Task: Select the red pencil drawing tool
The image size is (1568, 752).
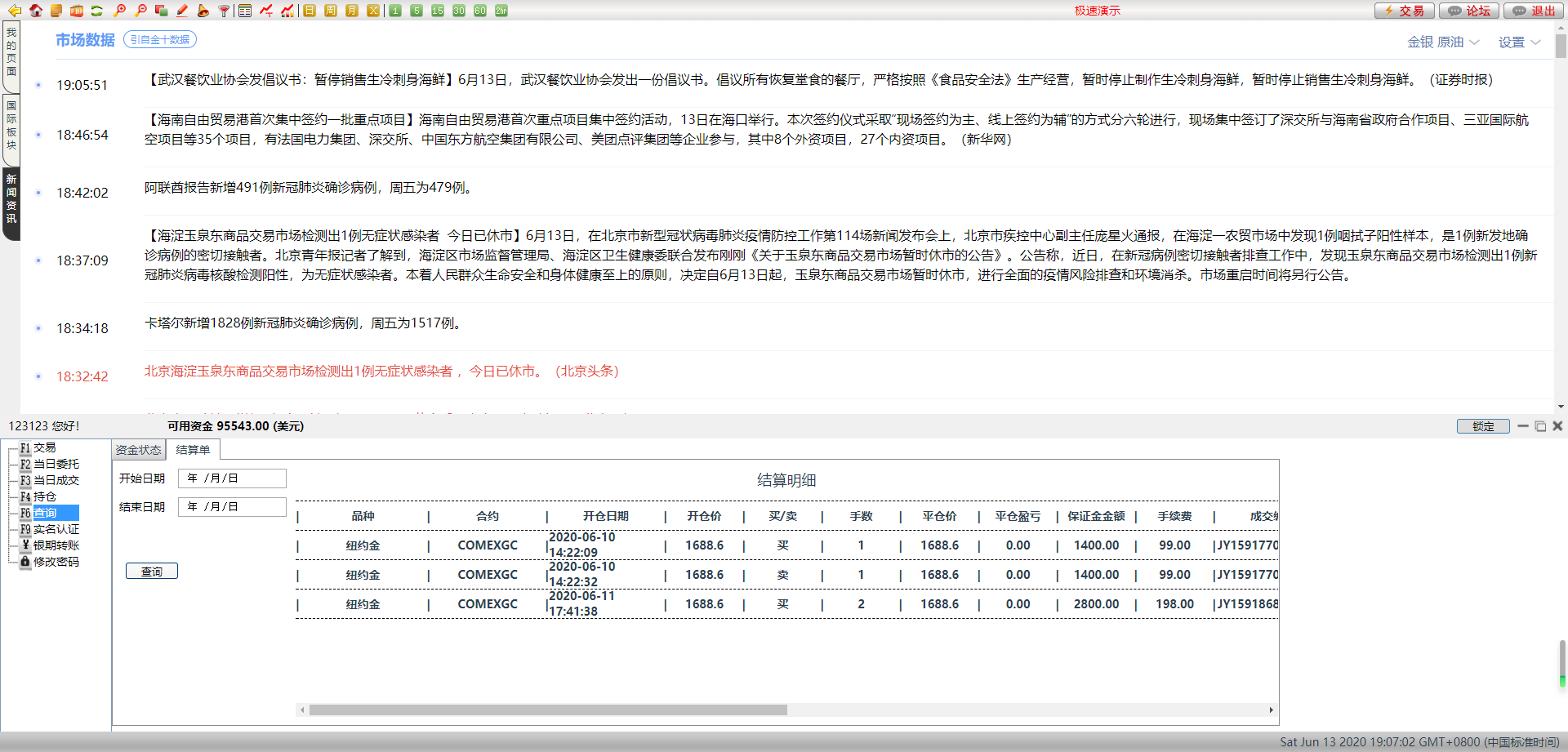Action: [182, 11]
